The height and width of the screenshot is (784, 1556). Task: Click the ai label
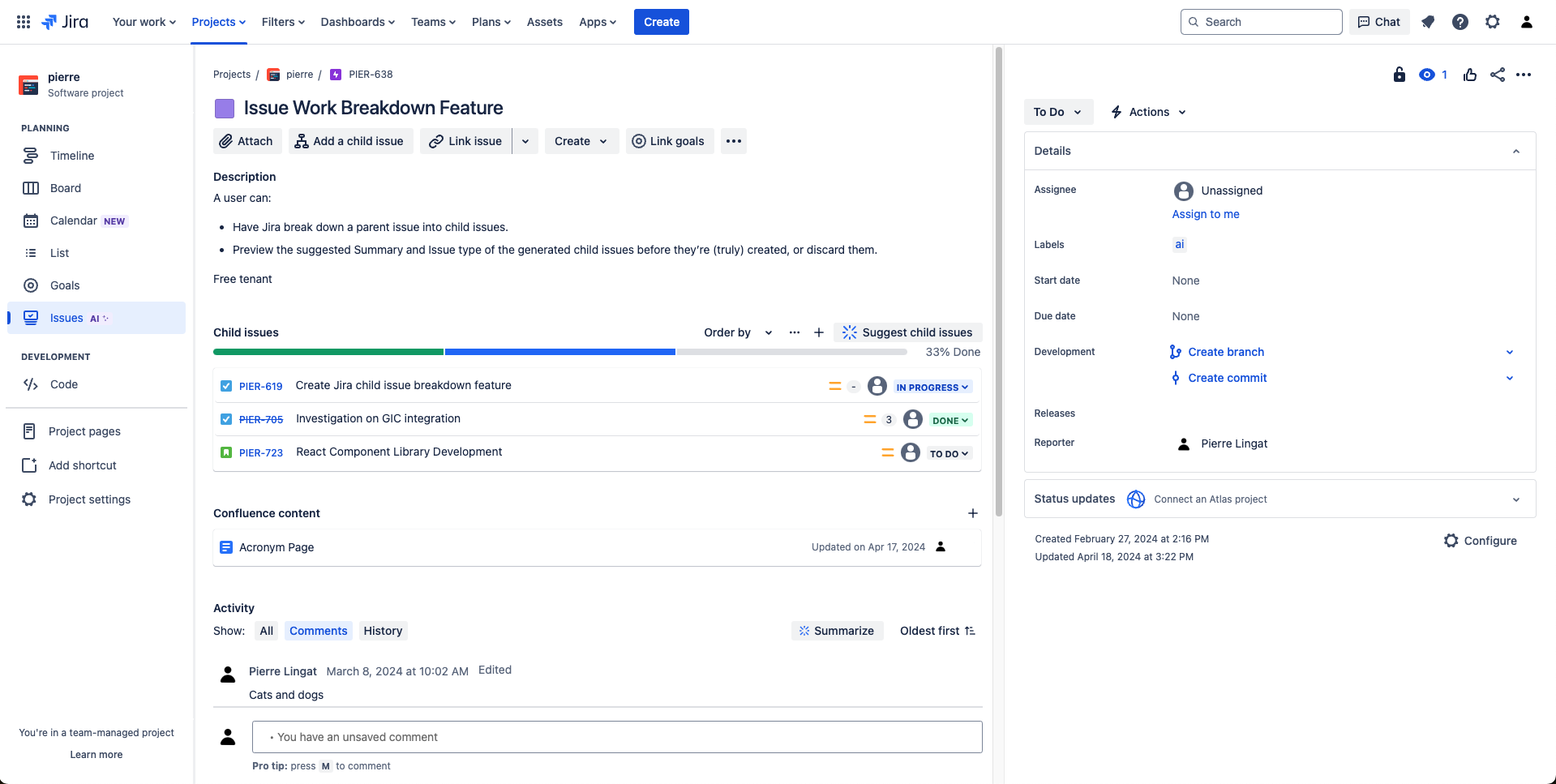(x=1180, y=245)
